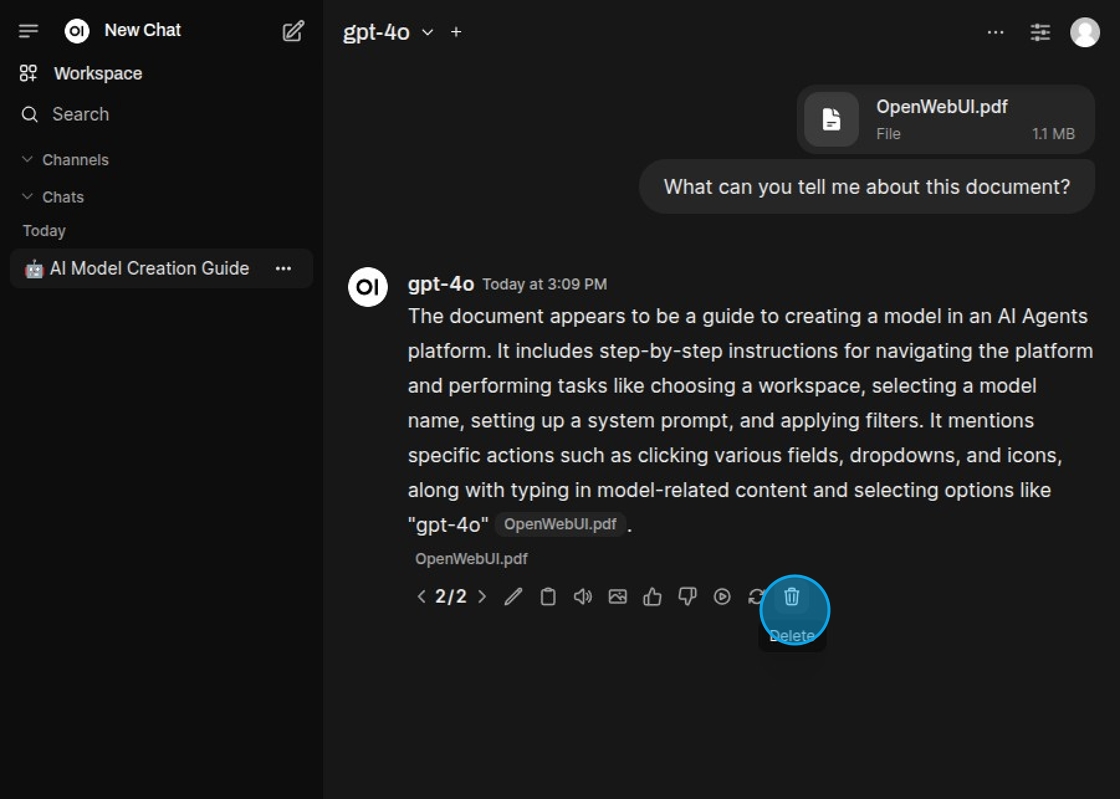This screenshot has width=1120, height=799.
Task: Open Workspace from the sidebar
Action: (x=97, y=73)
